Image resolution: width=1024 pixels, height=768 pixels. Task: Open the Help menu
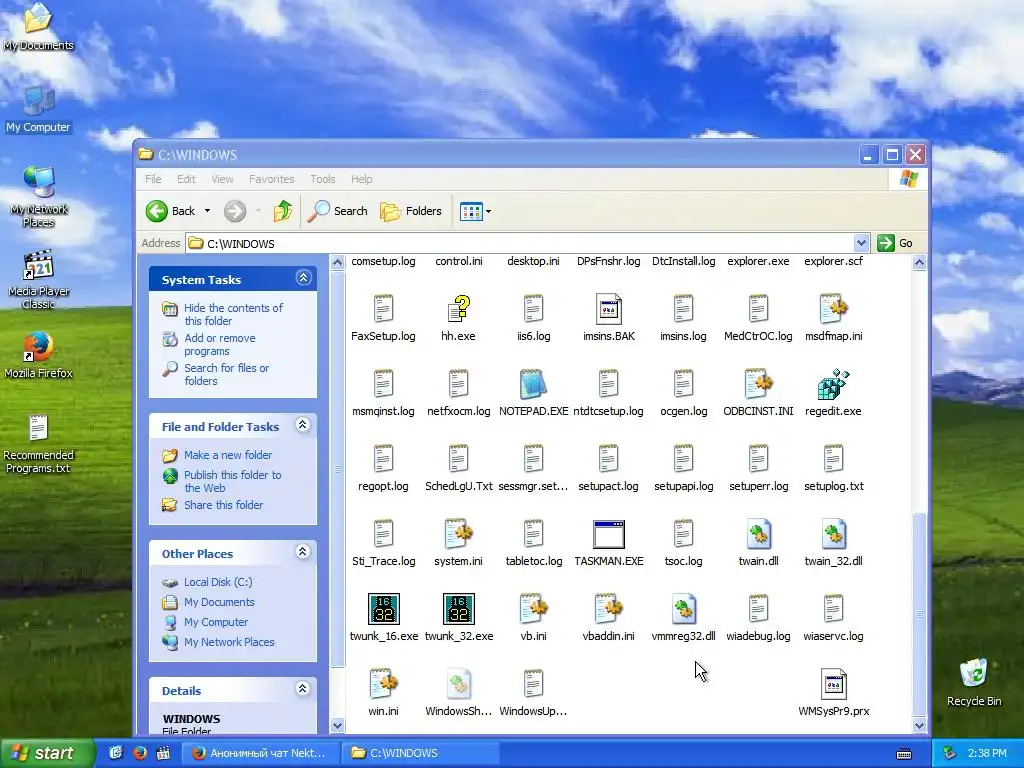click(361, 179)
